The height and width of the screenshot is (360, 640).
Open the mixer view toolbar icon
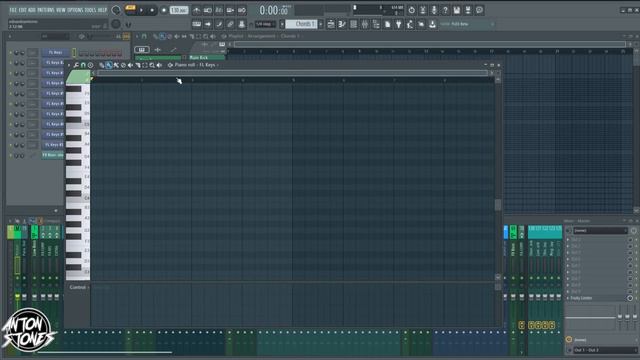(364, 24)
